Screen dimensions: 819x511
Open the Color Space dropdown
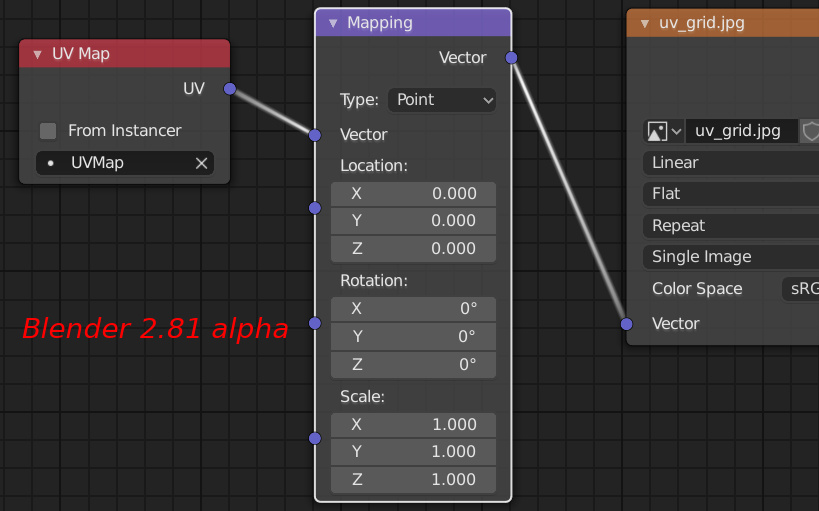(x=801, y=289)
